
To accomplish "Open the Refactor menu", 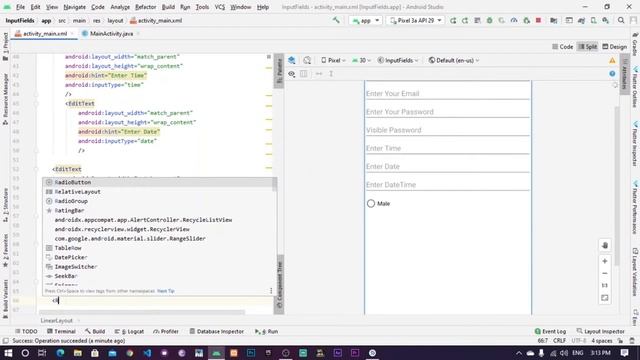I will (146, 7).
